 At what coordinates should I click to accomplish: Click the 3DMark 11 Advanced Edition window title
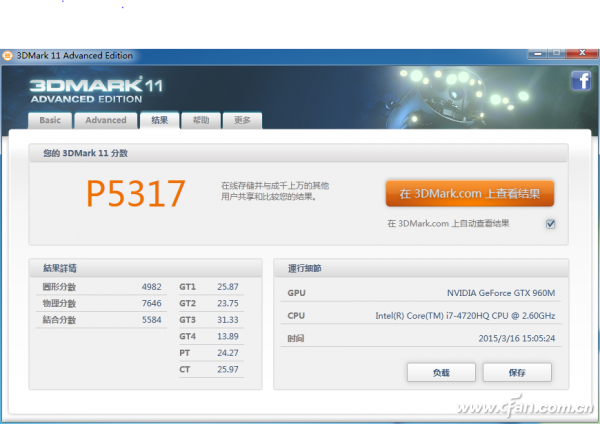[x=75, y=56]
